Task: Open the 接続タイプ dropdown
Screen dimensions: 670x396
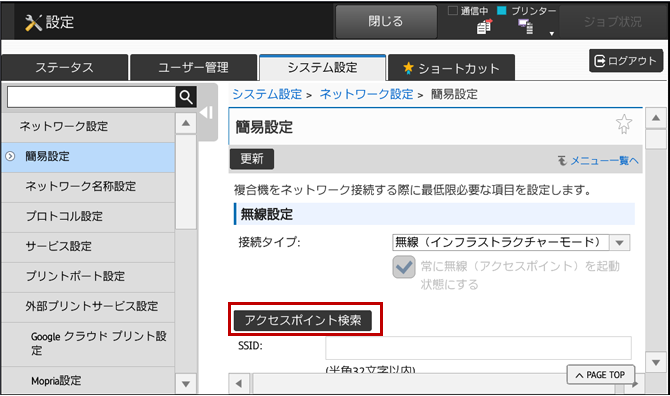Action: (511, 243)
